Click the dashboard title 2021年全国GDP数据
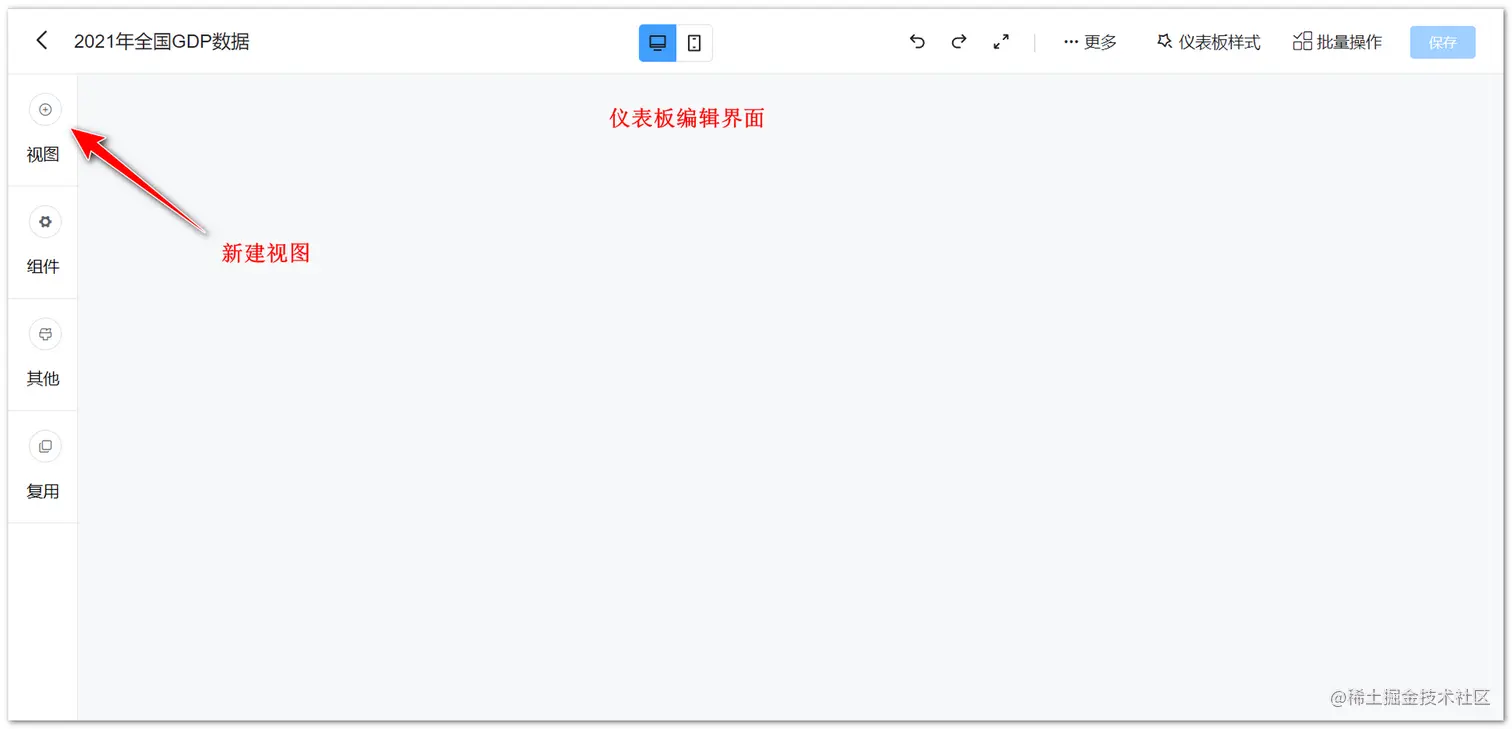The image size is (1512, 729). point(162,42)
